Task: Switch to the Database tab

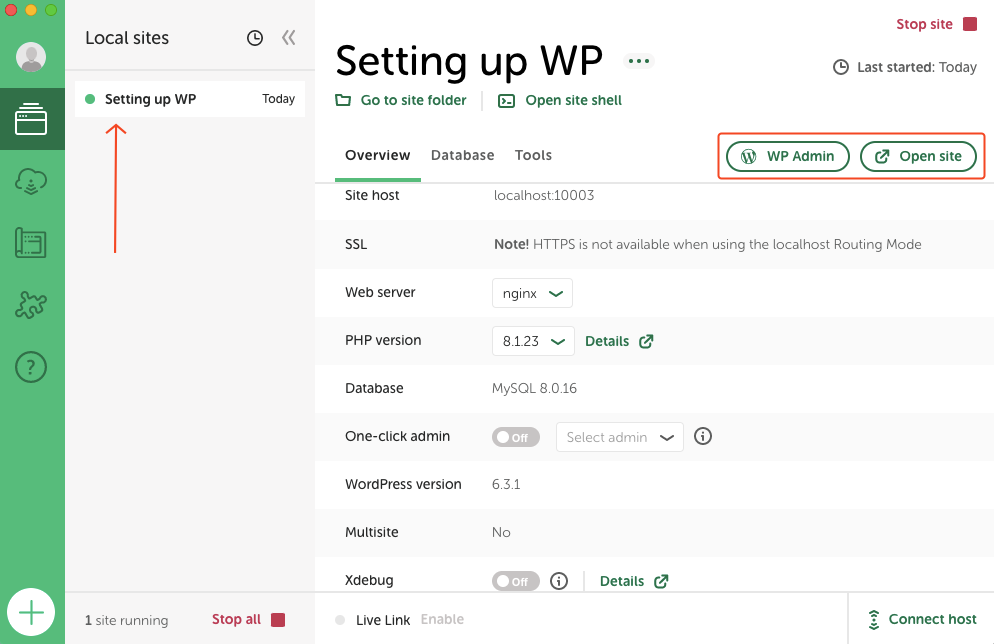Action: pos(462,155)
